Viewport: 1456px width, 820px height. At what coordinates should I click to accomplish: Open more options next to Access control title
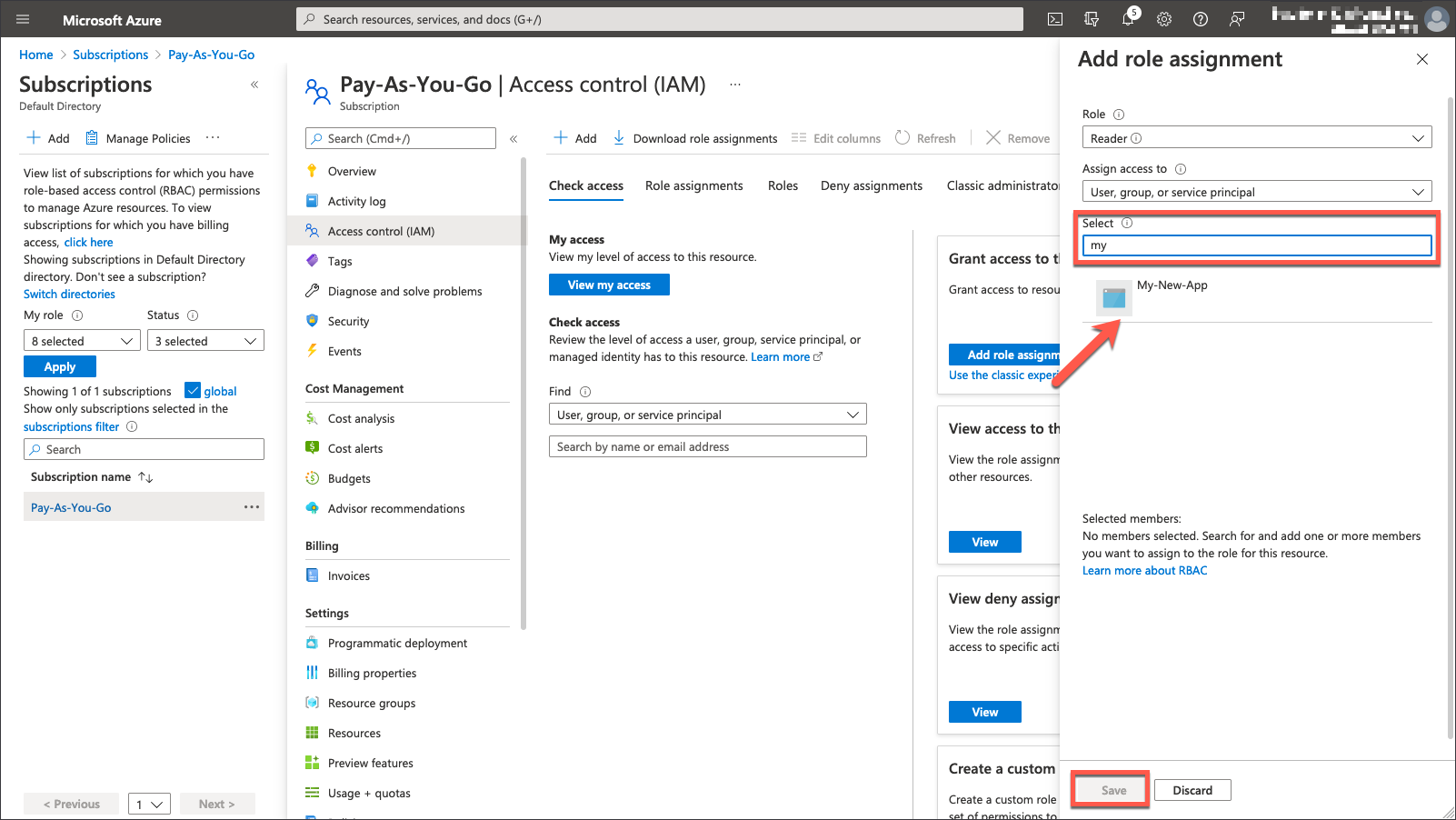[735, 85]
